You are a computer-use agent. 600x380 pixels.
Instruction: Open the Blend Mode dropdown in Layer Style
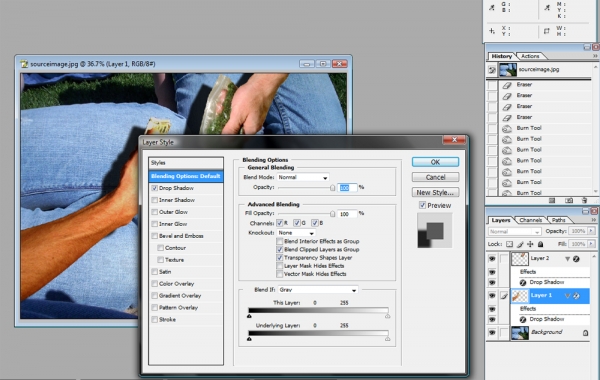(303, 178)
